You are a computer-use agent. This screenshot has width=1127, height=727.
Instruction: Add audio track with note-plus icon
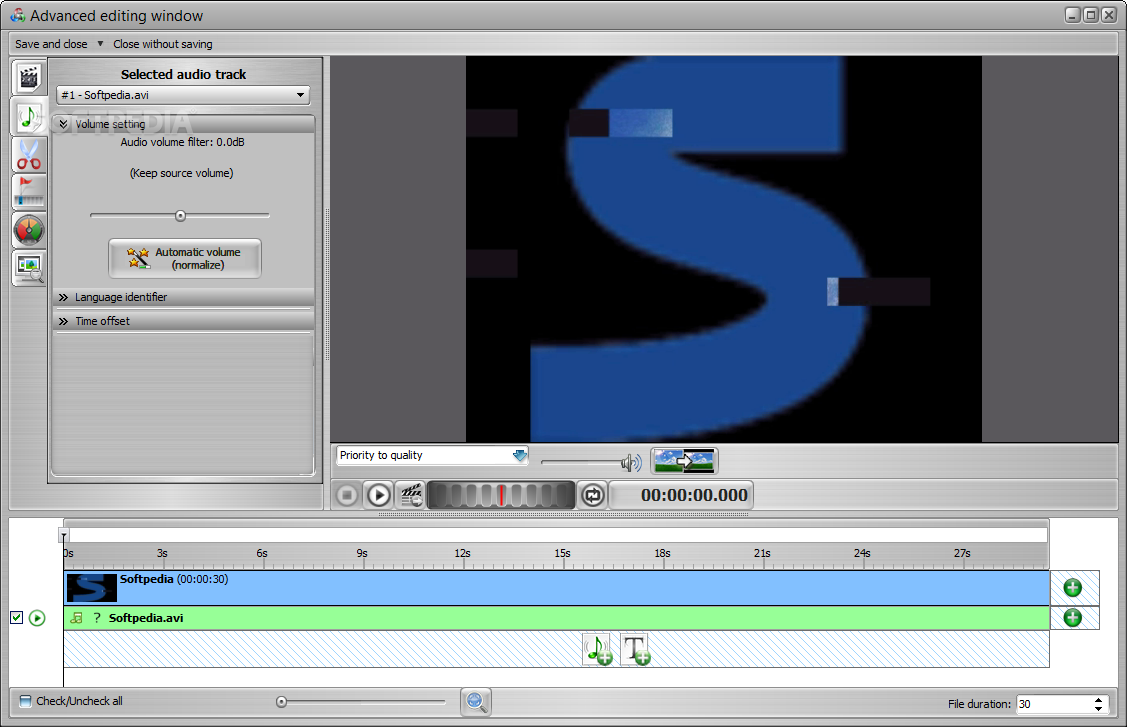597,649
